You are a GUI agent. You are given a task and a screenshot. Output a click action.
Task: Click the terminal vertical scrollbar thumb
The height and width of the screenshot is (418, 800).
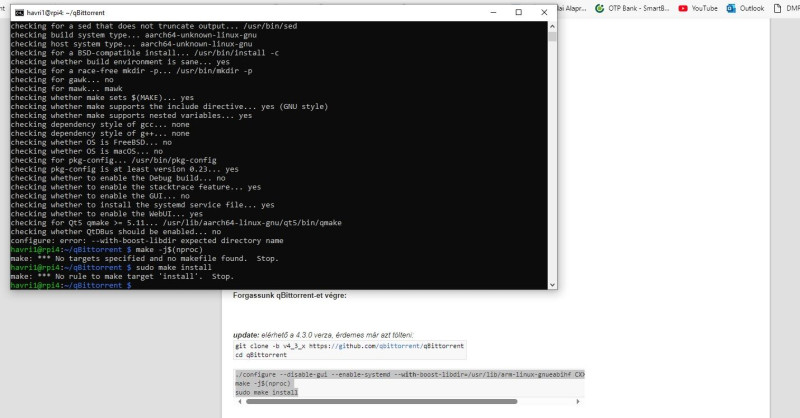pyautogui.click(x=552, y=36)
